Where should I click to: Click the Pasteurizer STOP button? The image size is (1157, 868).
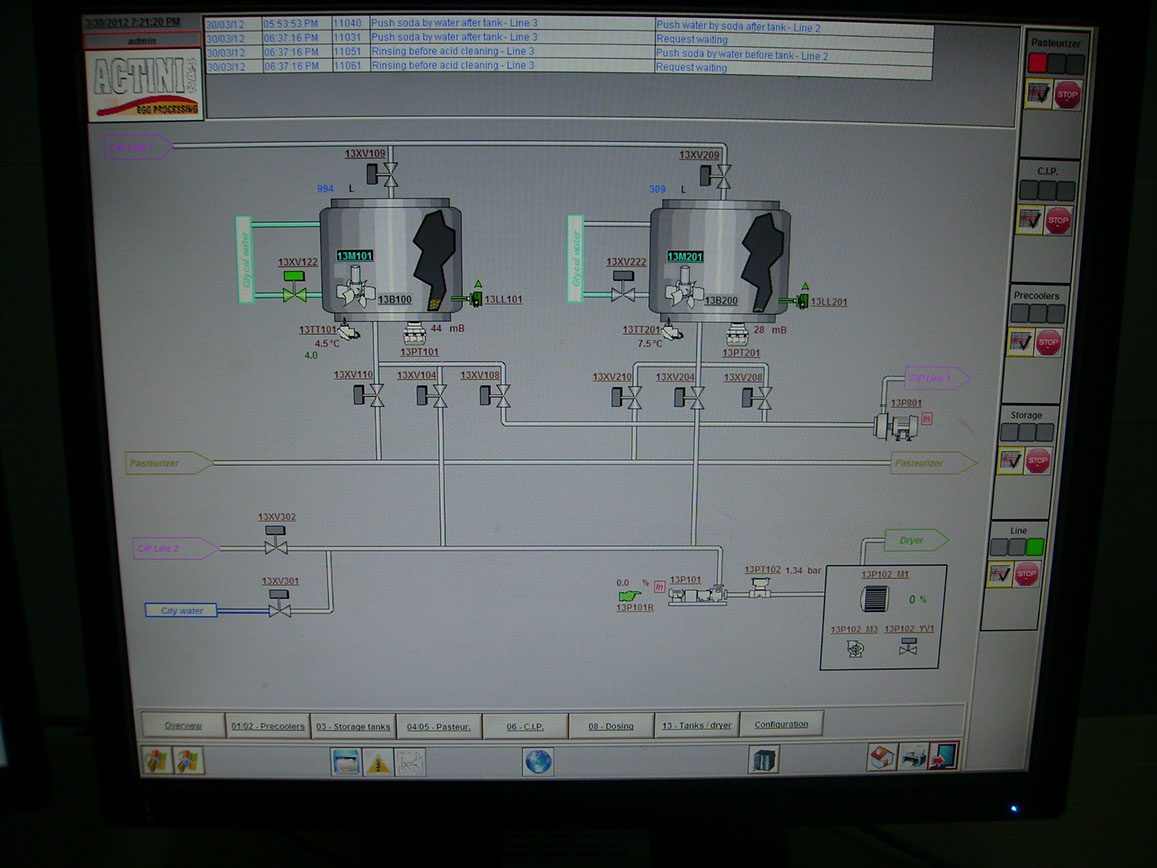[x=1068, y=96]
